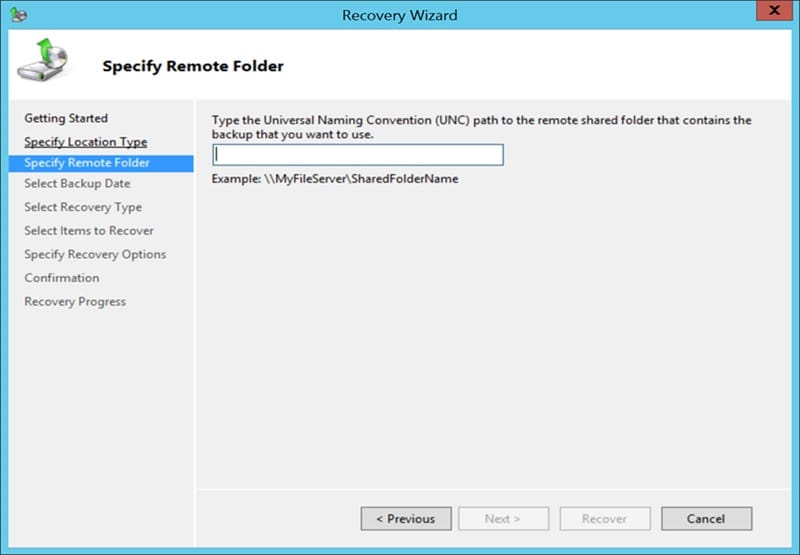The width and height of the screenshot is (800, 555).
Task: Click the Recovery Wizard window title
Action: coord(399,15)
